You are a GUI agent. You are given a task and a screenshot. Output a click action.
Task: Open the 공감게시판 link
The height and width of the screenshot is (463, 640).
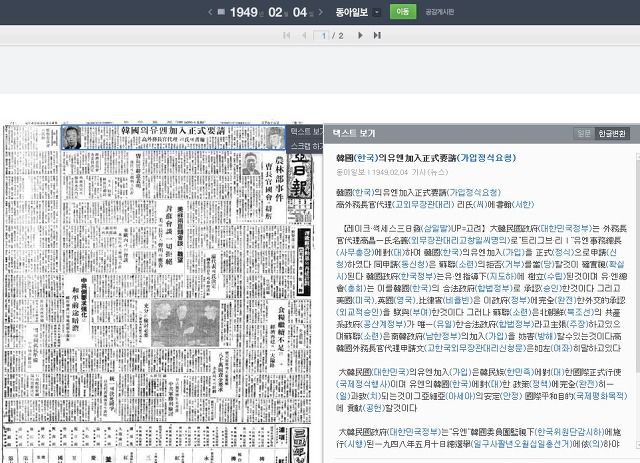pos(440,12)
